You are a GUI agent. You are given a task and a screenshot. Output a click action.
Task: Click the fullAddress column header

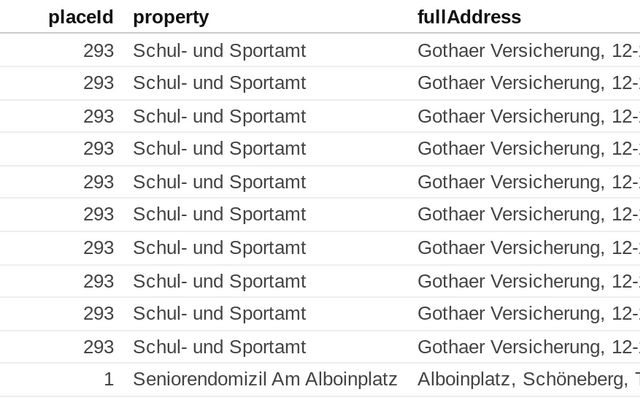click(x=469, y=17)
